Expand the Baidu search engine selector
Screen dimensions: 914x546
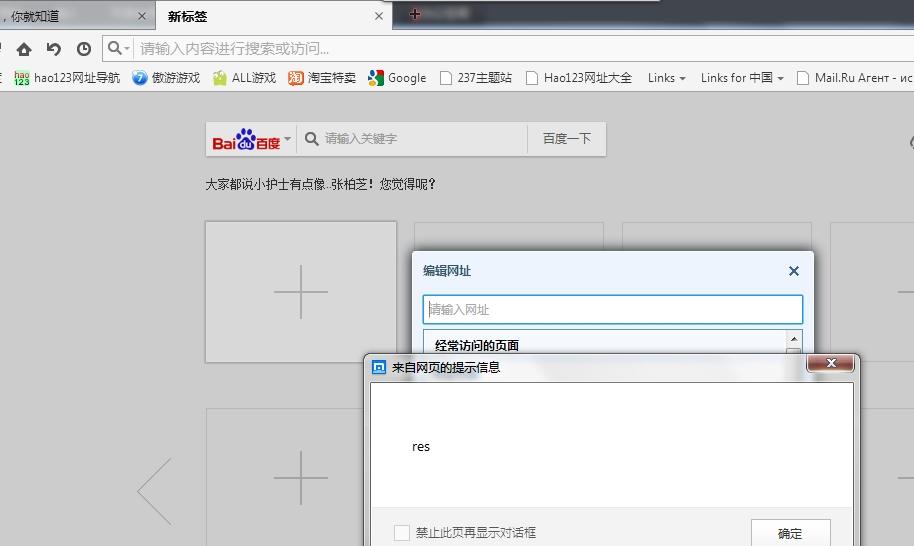251,139
